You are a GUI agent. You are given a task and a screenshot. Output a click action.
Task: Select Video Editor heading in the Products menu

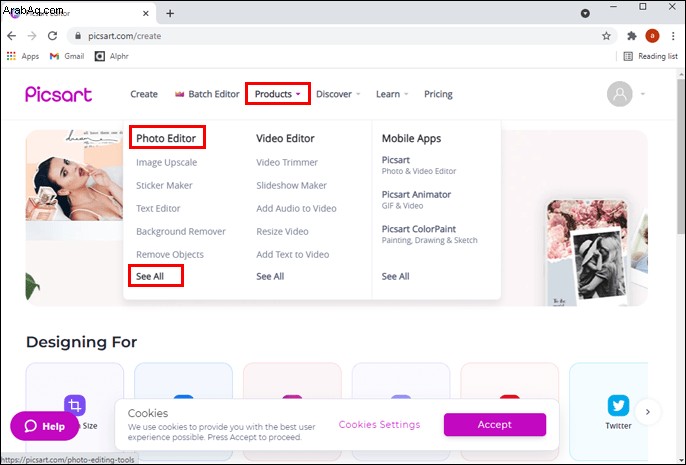pos(285,138)
